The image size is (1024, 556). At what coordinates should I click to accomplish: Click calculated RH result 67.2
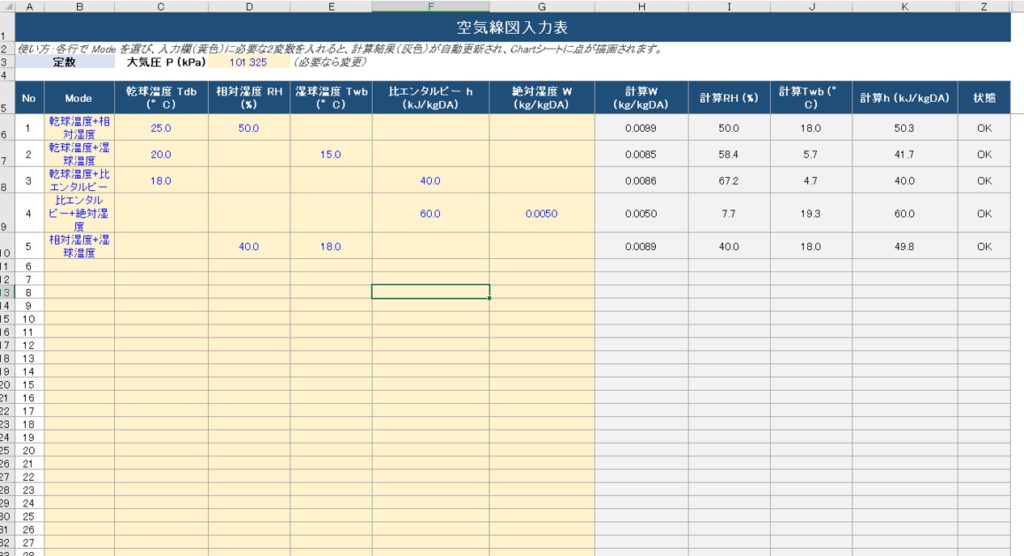(729, 181)
